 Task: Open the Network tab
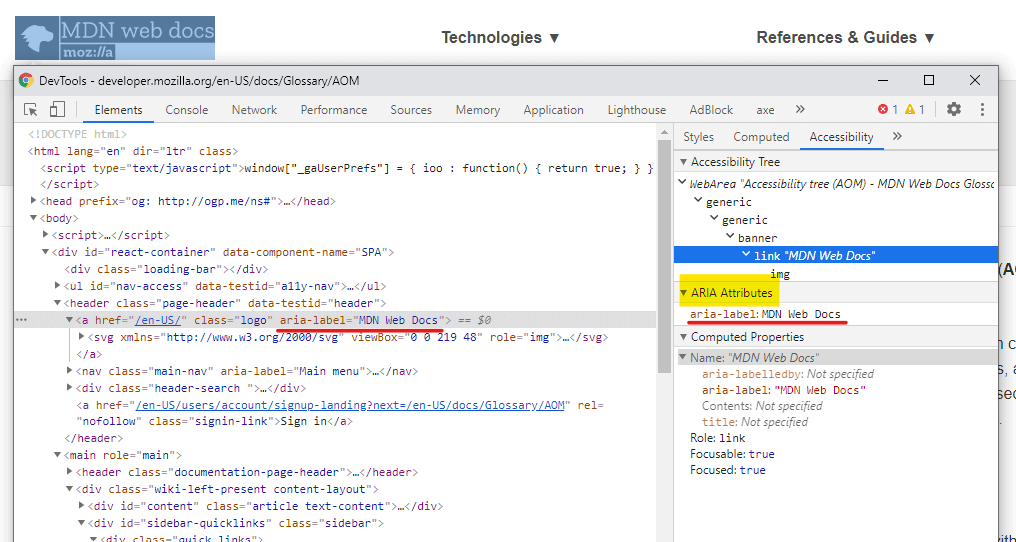254,110
